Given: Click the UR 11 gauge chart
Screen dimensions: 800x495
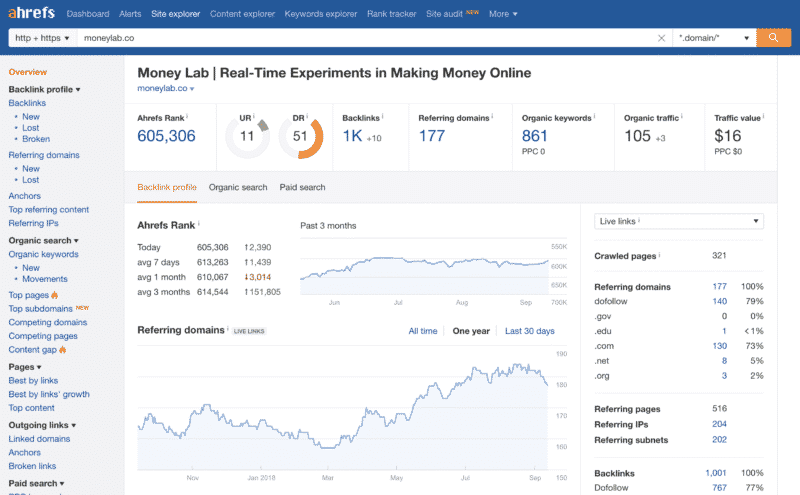Looking at the screenshot, I should [247, 137].
